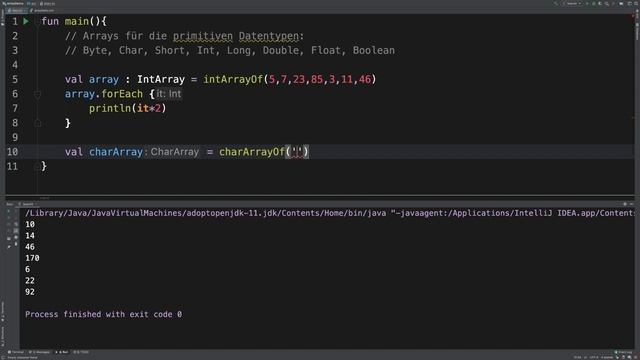Click the up-arrow icon in Run panel

pos(16,211)
